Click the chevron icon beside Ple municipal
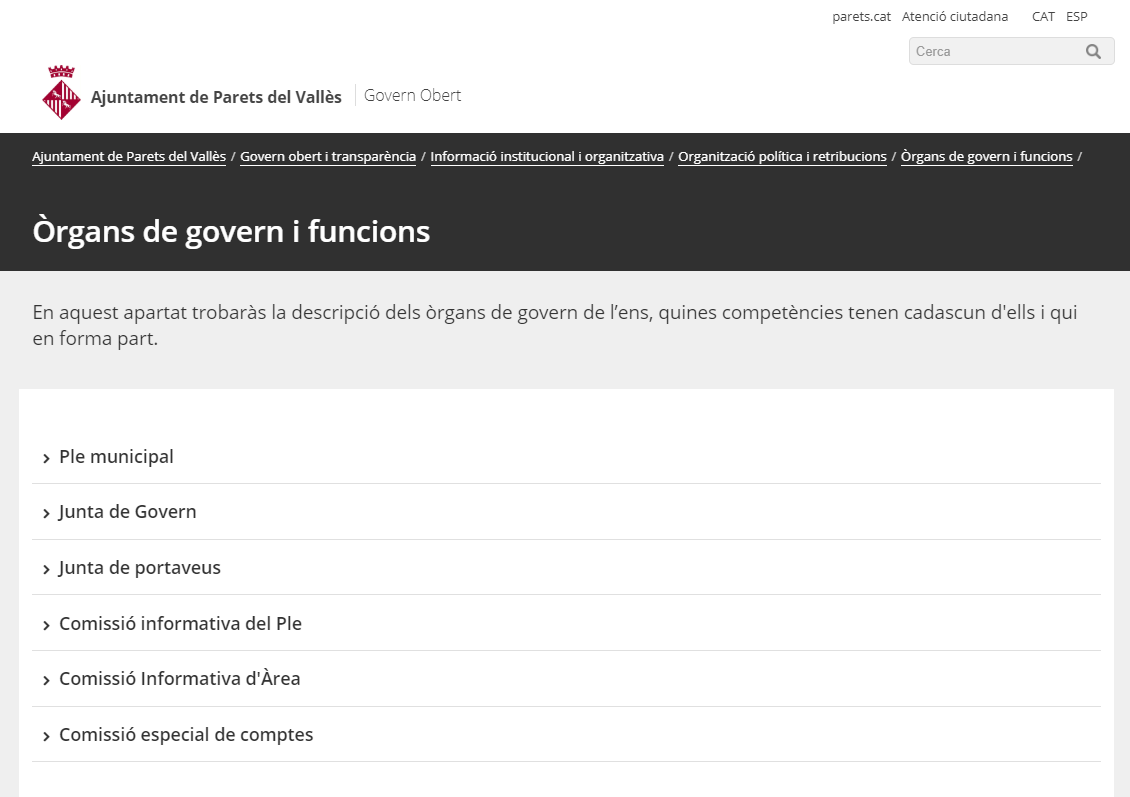 pos(46,458)
